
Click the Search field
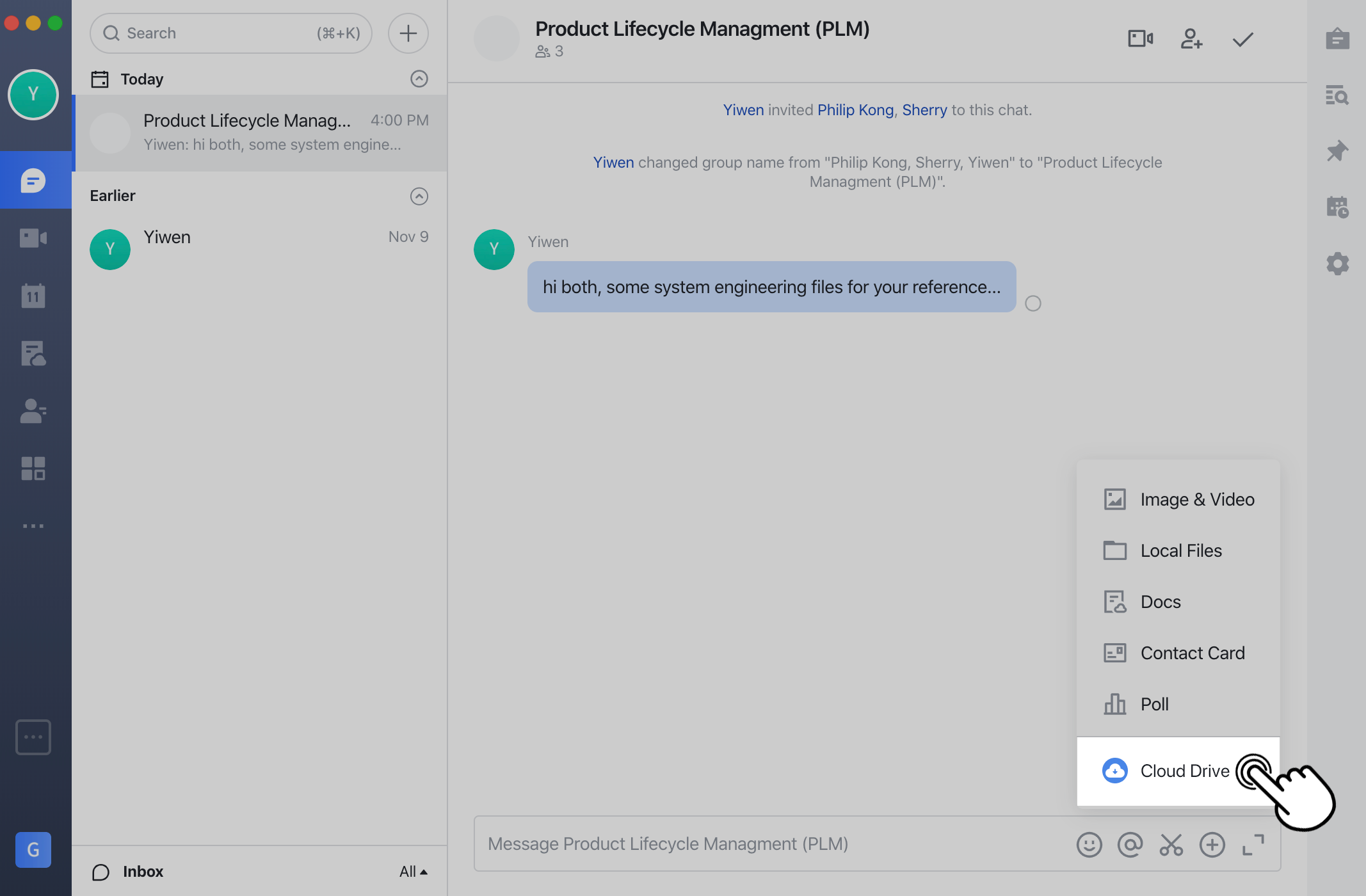point(230,33)
